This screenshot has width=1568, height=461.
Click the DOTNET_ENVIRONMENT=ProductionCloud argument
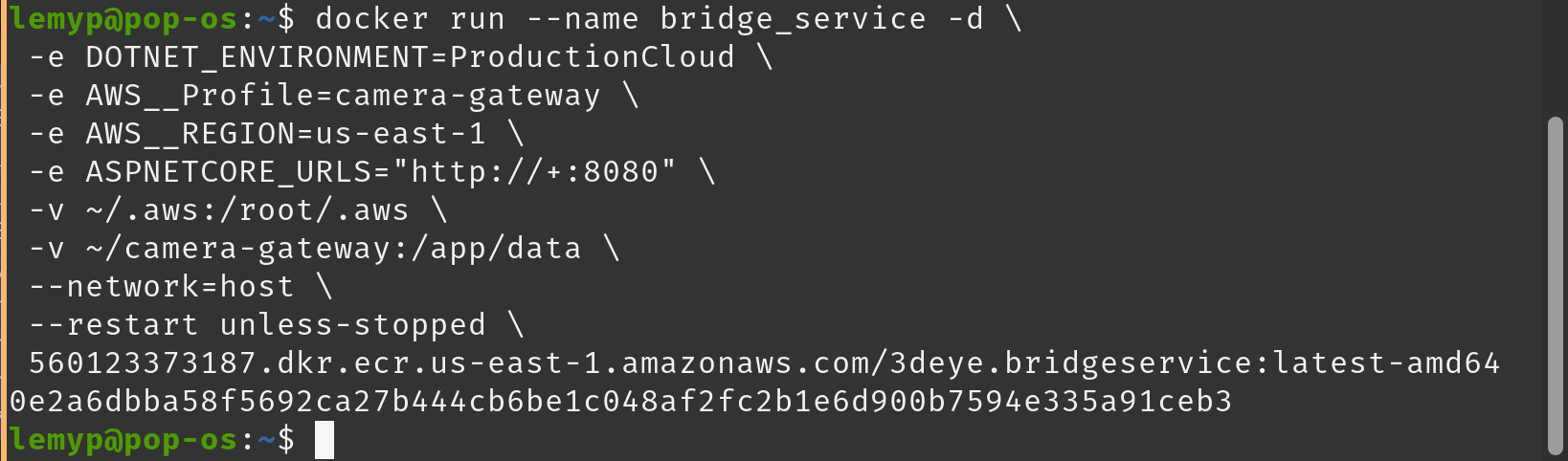pyautogui.click(x=411, y=57)
